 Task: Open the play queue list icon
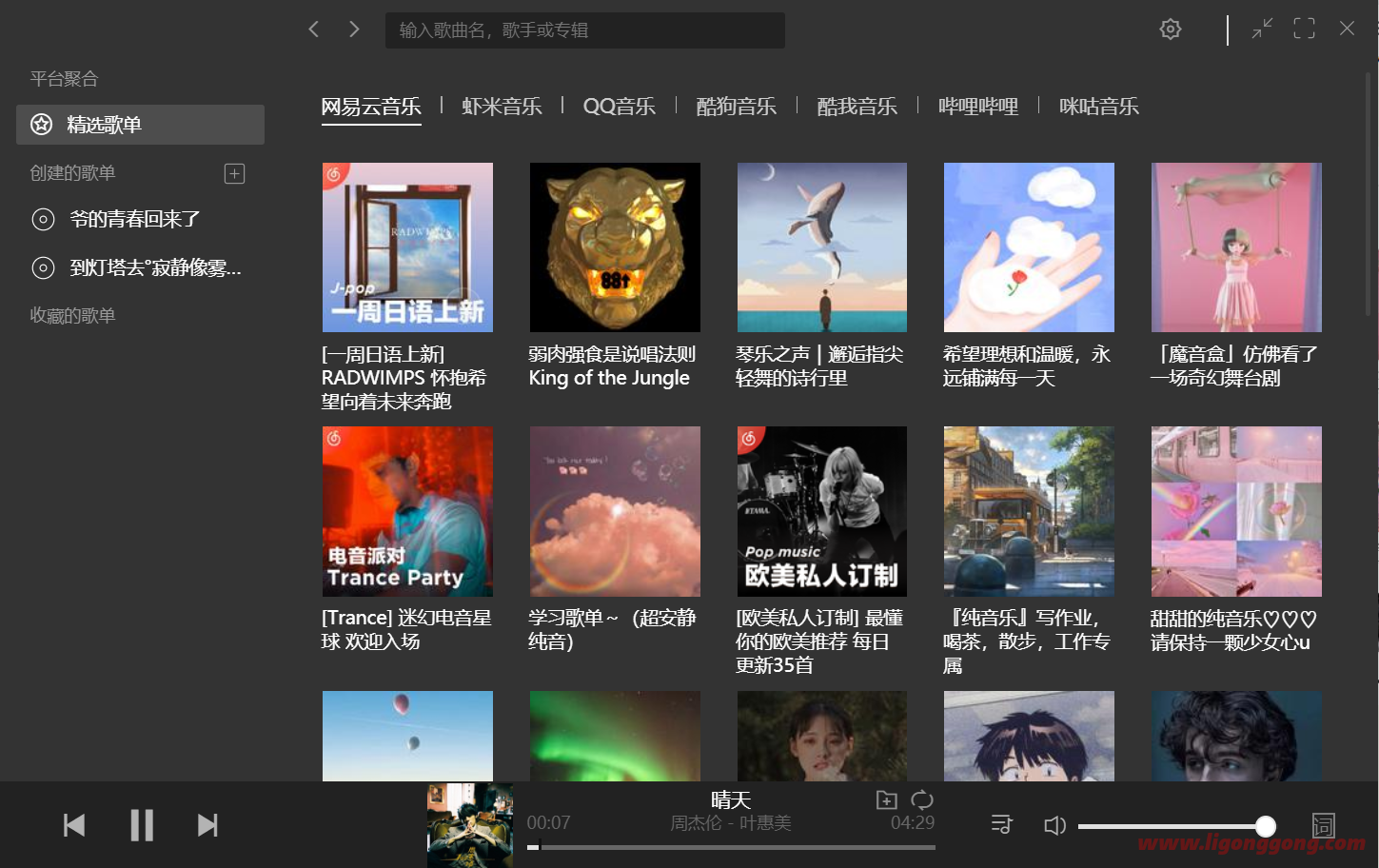tap(1001, 824)
